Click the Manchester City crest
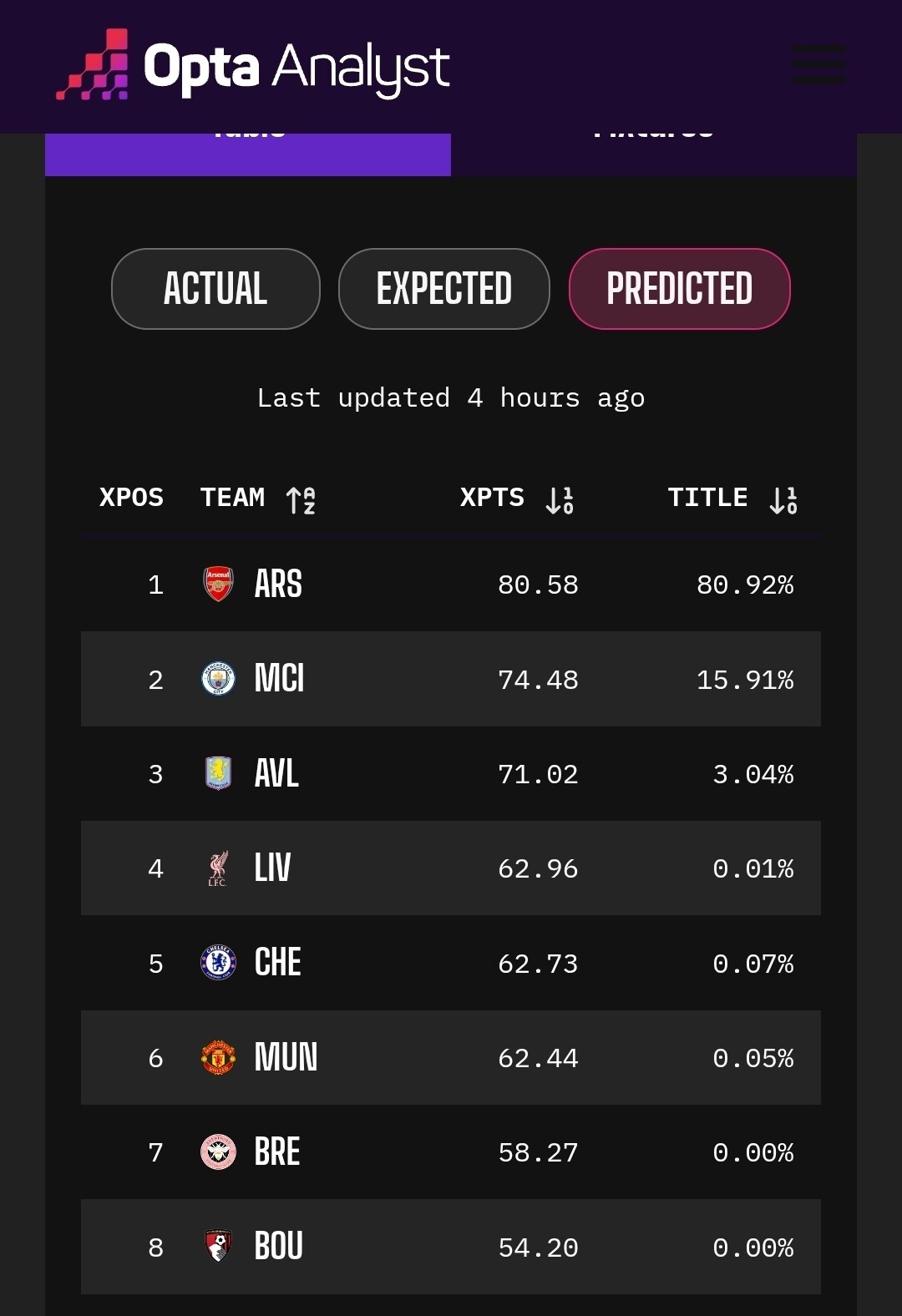This screenshot has height=1316, width=902. point(218,679)
